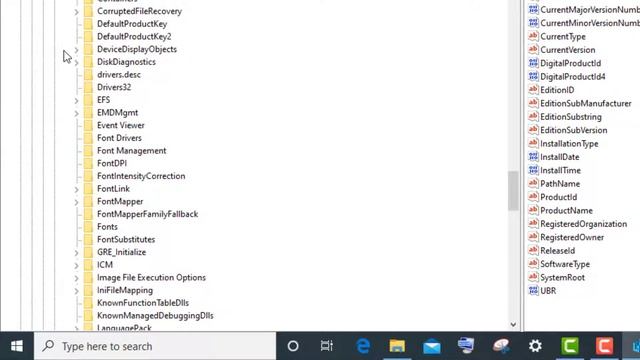Expand the EMDMgmt key
The width and height of the screenshot is (640, 360).
coord(76,113)
